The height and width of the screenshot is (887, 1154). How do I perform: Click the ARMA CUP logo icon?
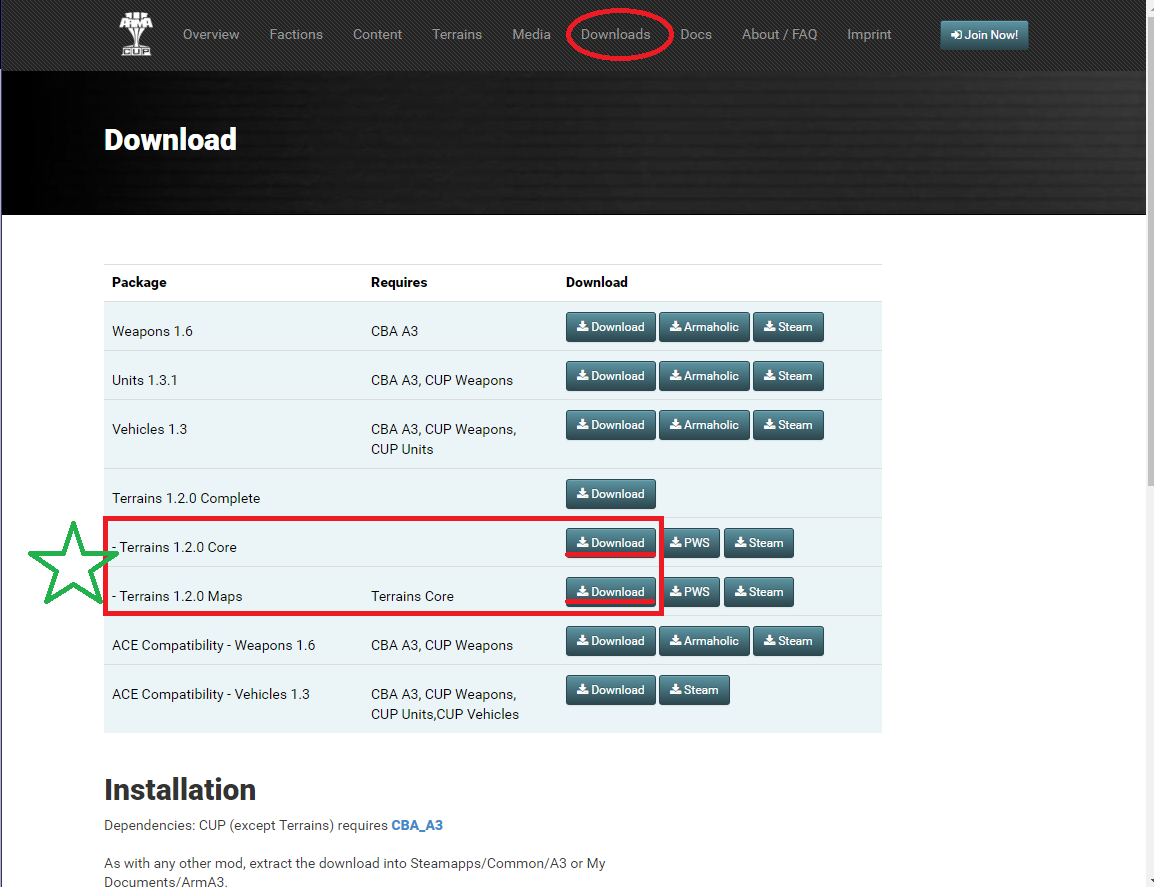[x=136, y=34]
